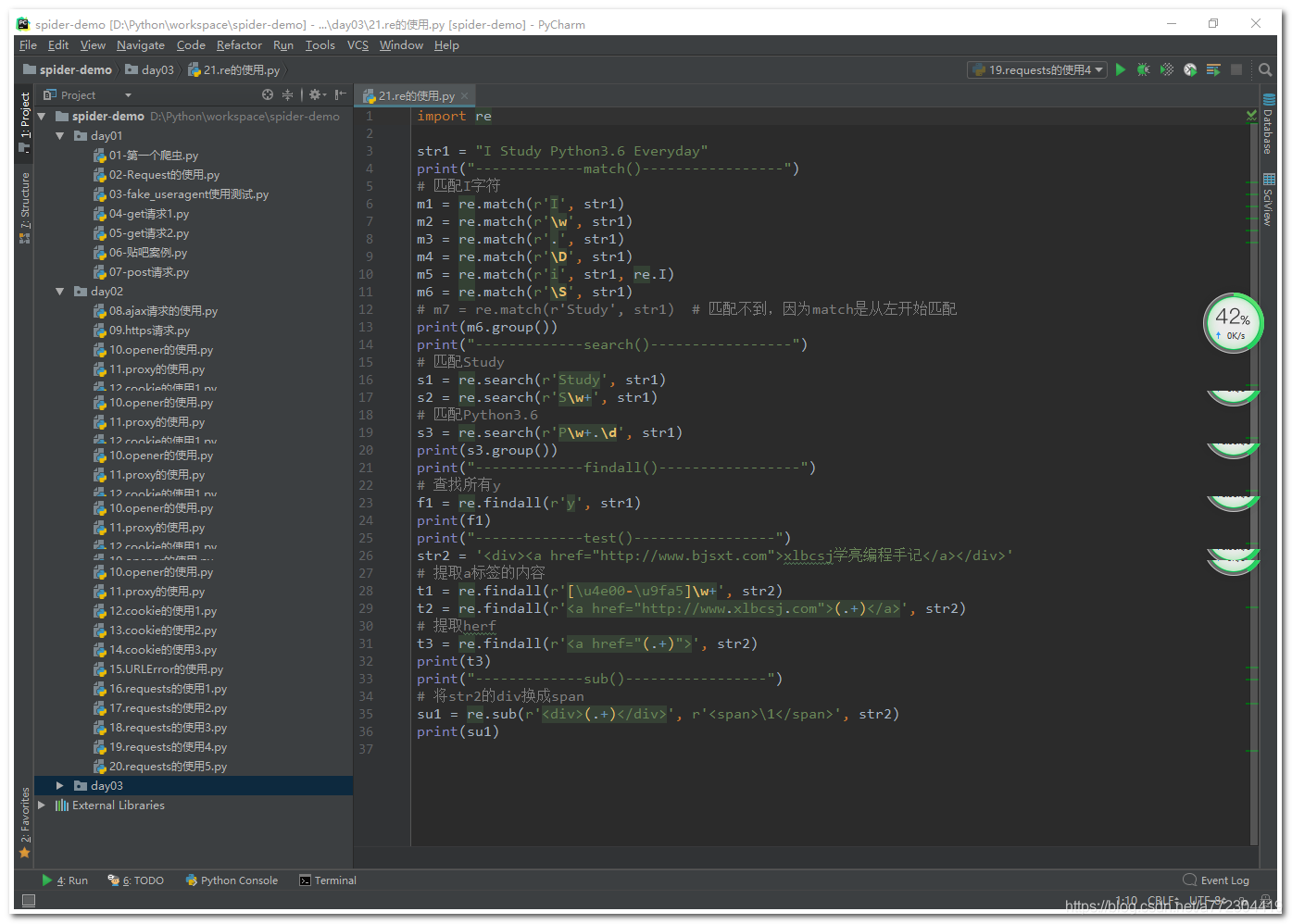
Task: Click line number 26 in the gutter
Action: click(x=366, y=556)
